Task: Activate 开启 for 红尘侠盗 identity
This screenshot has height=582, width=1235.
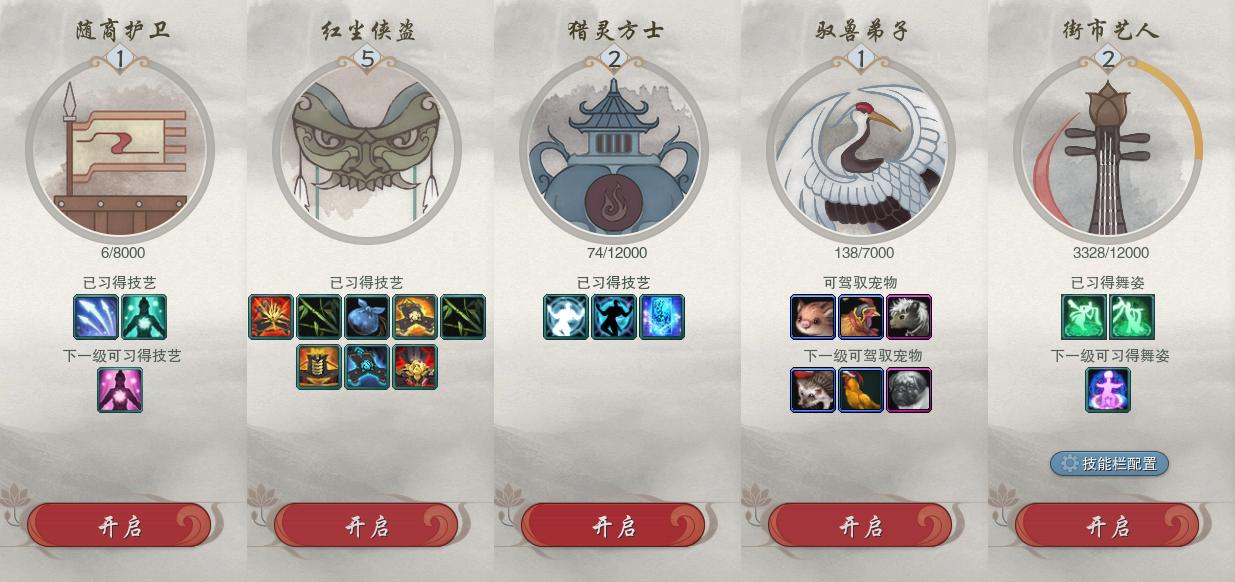Action: (x=367, y=526)
